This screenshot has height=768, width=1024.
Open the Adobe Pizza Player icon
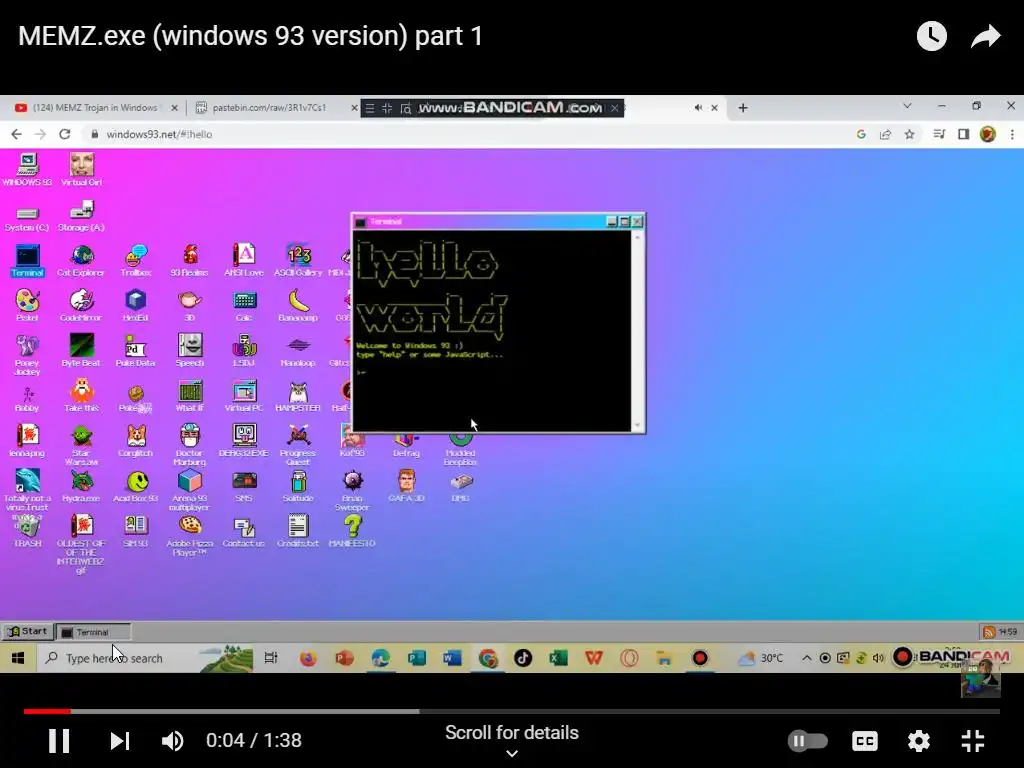coord(189,536)
